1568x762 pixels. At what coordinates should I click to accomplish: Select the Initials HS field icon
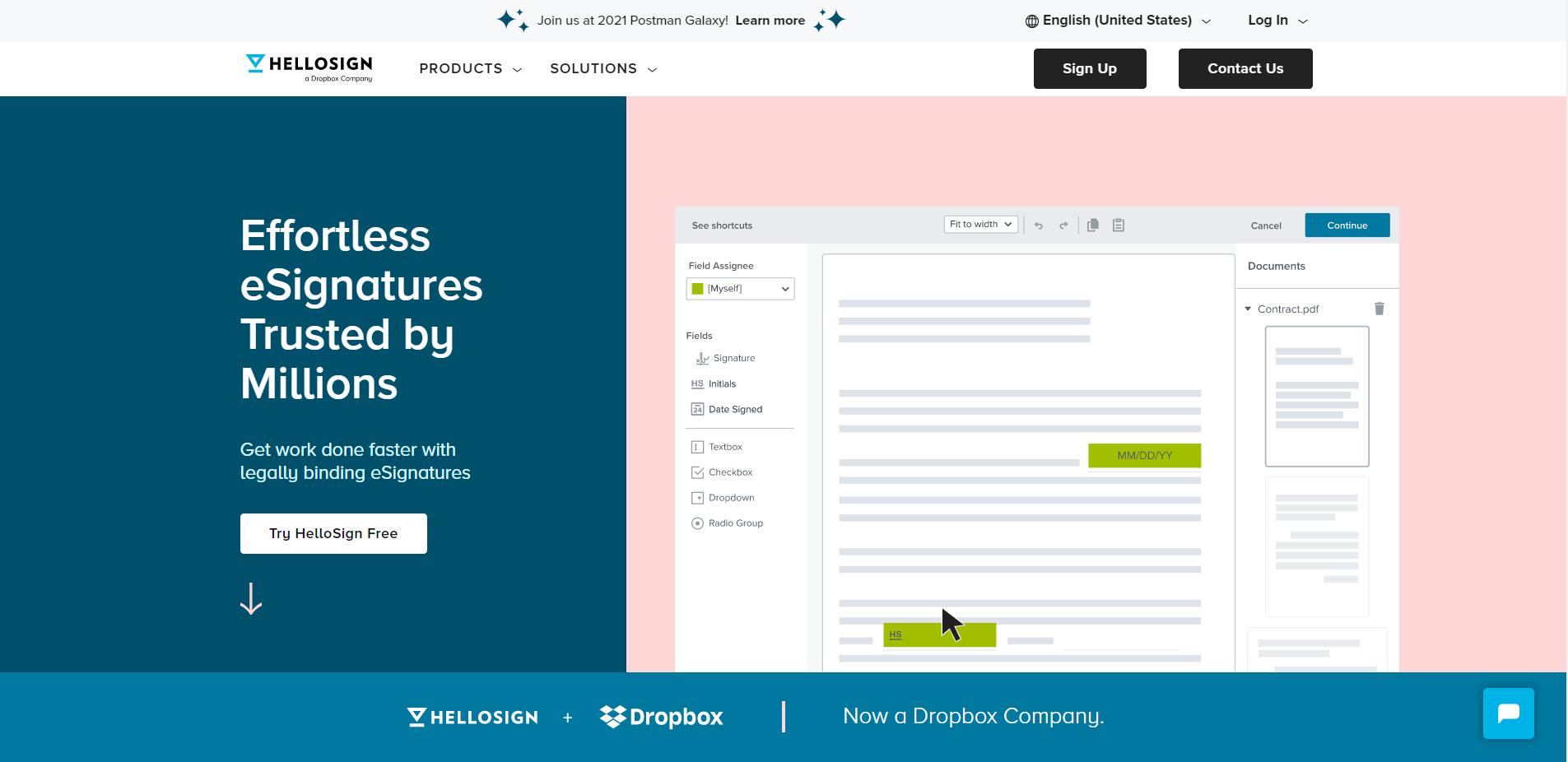coord(697,383)
